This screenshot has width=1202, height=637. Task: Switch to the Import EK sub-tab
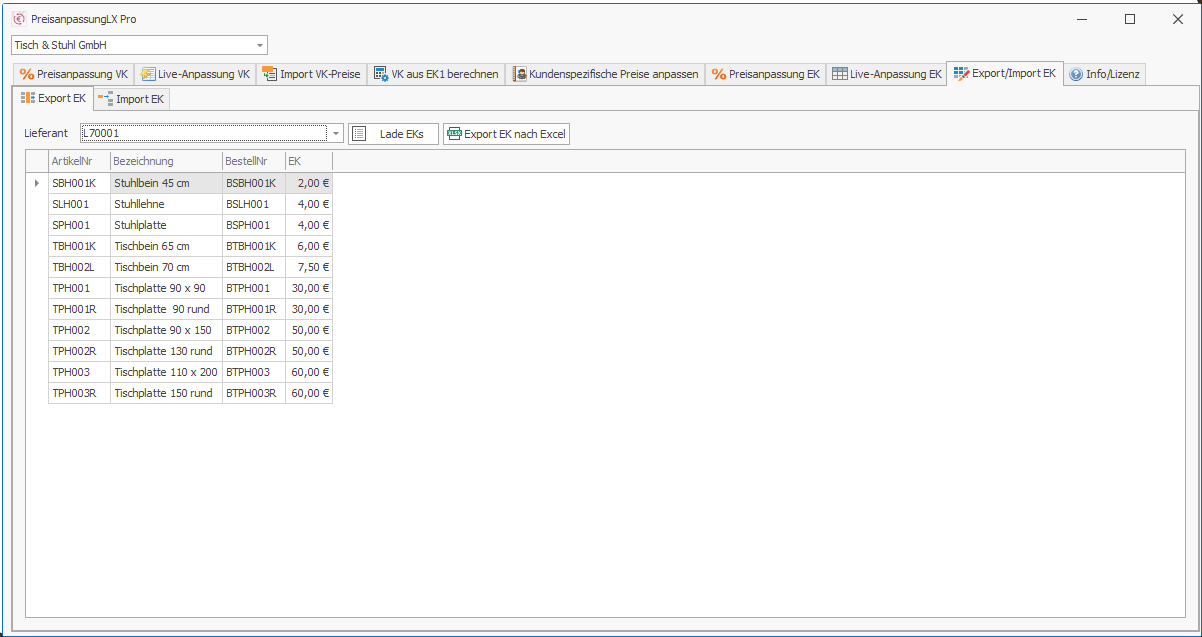[132, 99]
